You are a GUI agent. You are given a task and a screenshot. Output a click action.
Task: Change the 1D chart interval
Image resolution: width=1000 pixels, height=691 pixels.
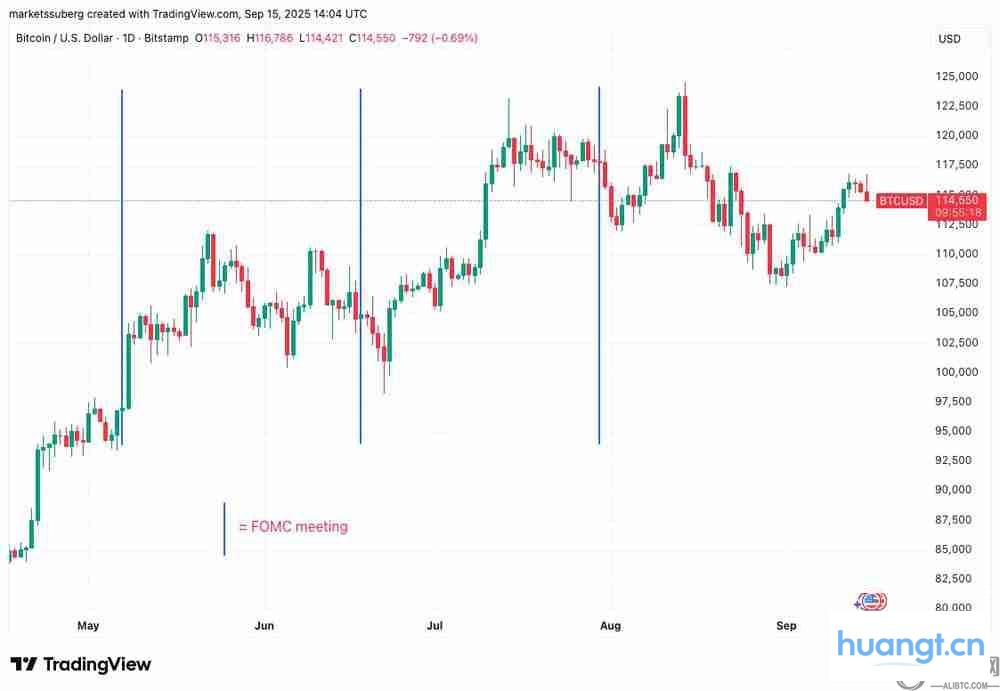139,38
